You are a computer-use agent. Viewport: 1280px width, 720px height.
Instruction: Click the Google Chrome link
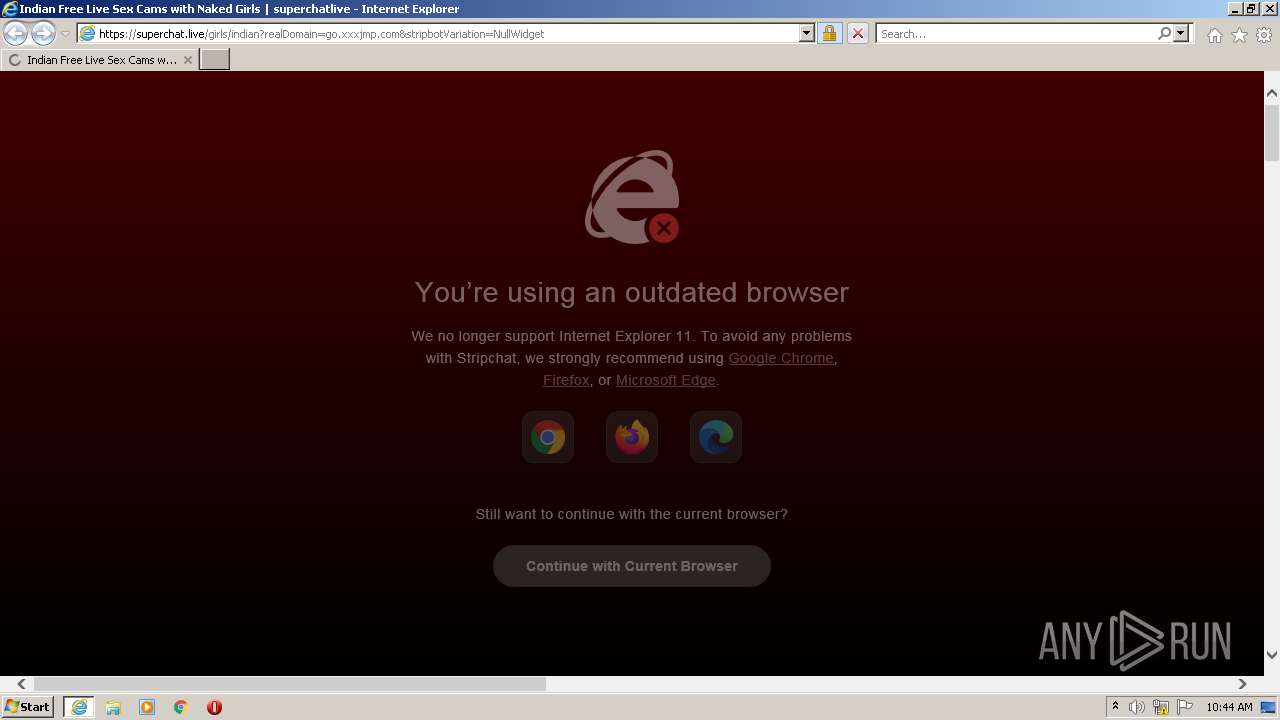coord(781,358)
